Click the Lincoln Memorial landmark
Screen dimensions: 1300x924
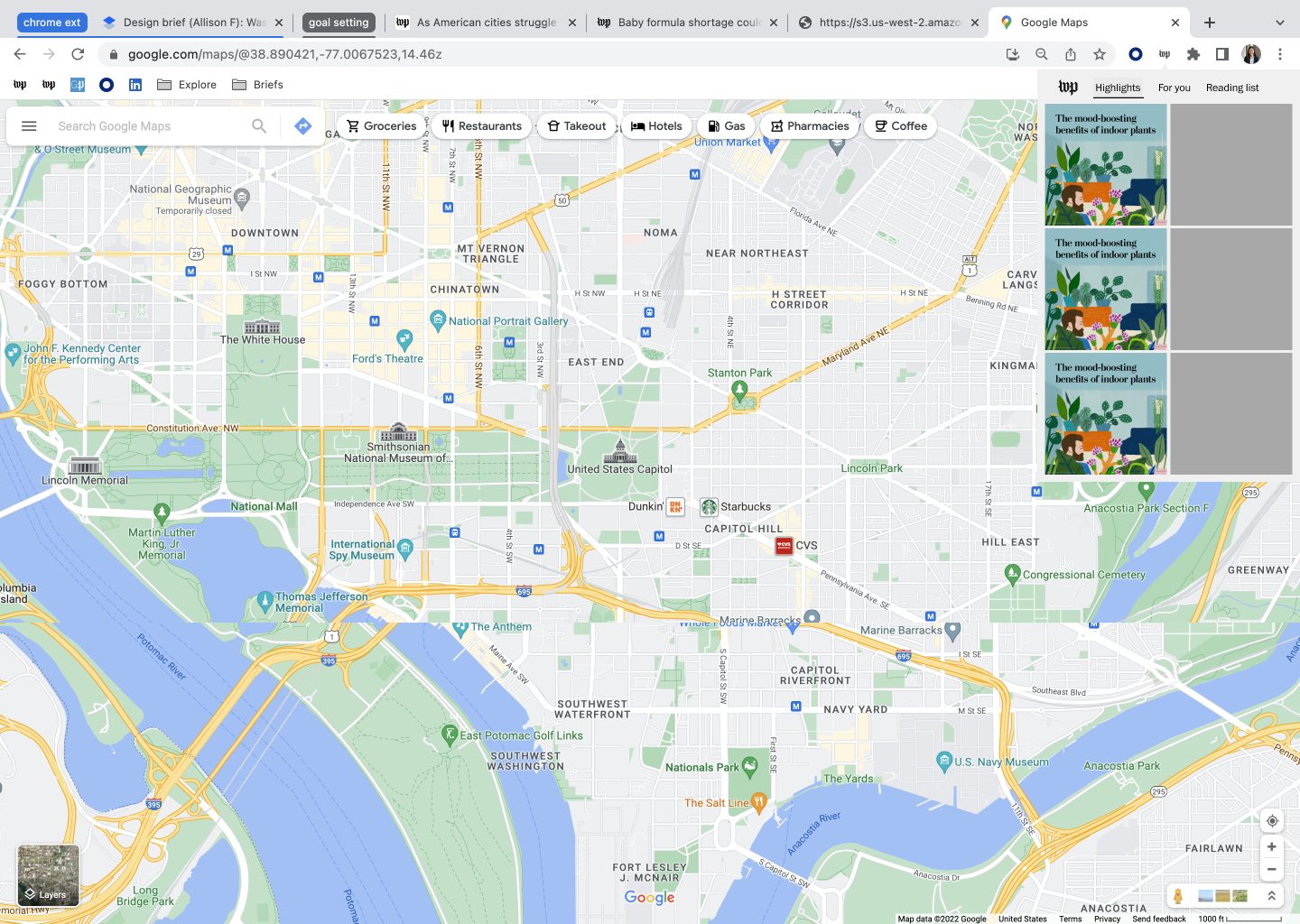pos(85,472)
